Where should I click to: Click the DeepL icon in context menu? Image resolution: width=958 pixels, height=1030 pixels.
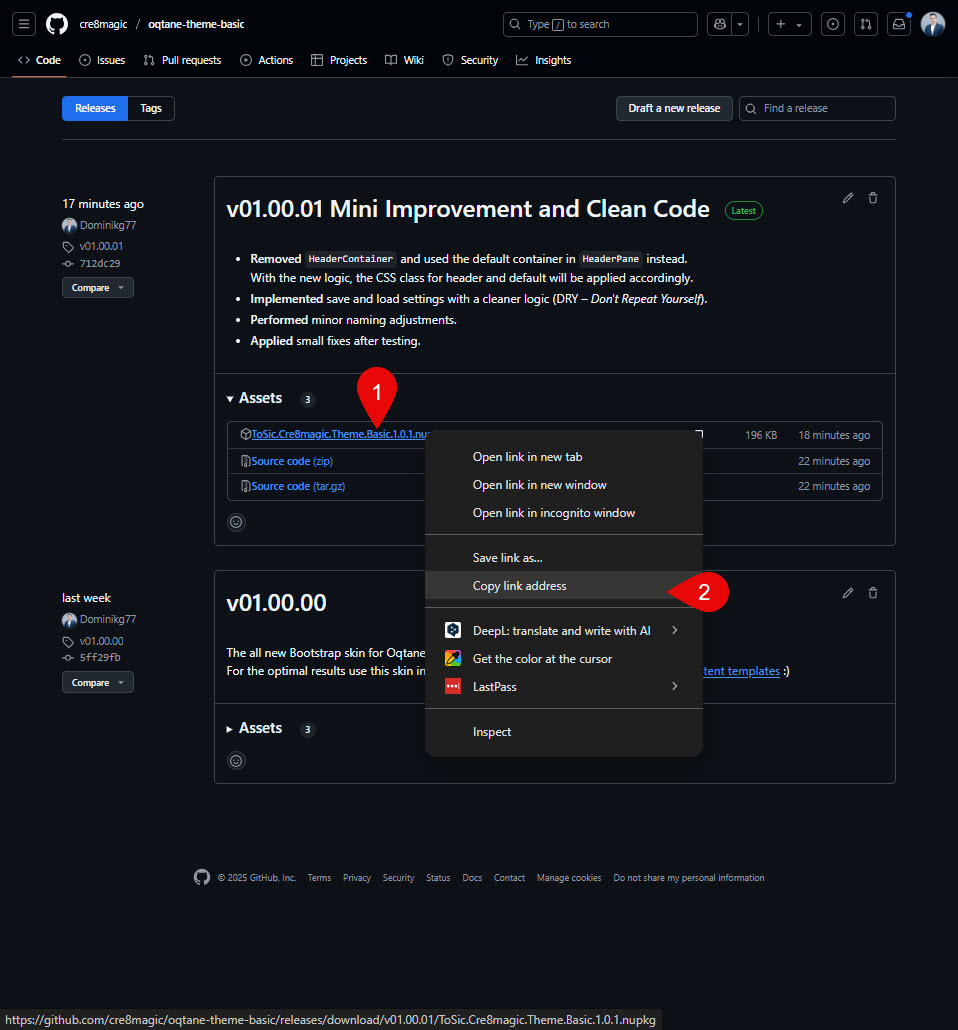(453, 631)
